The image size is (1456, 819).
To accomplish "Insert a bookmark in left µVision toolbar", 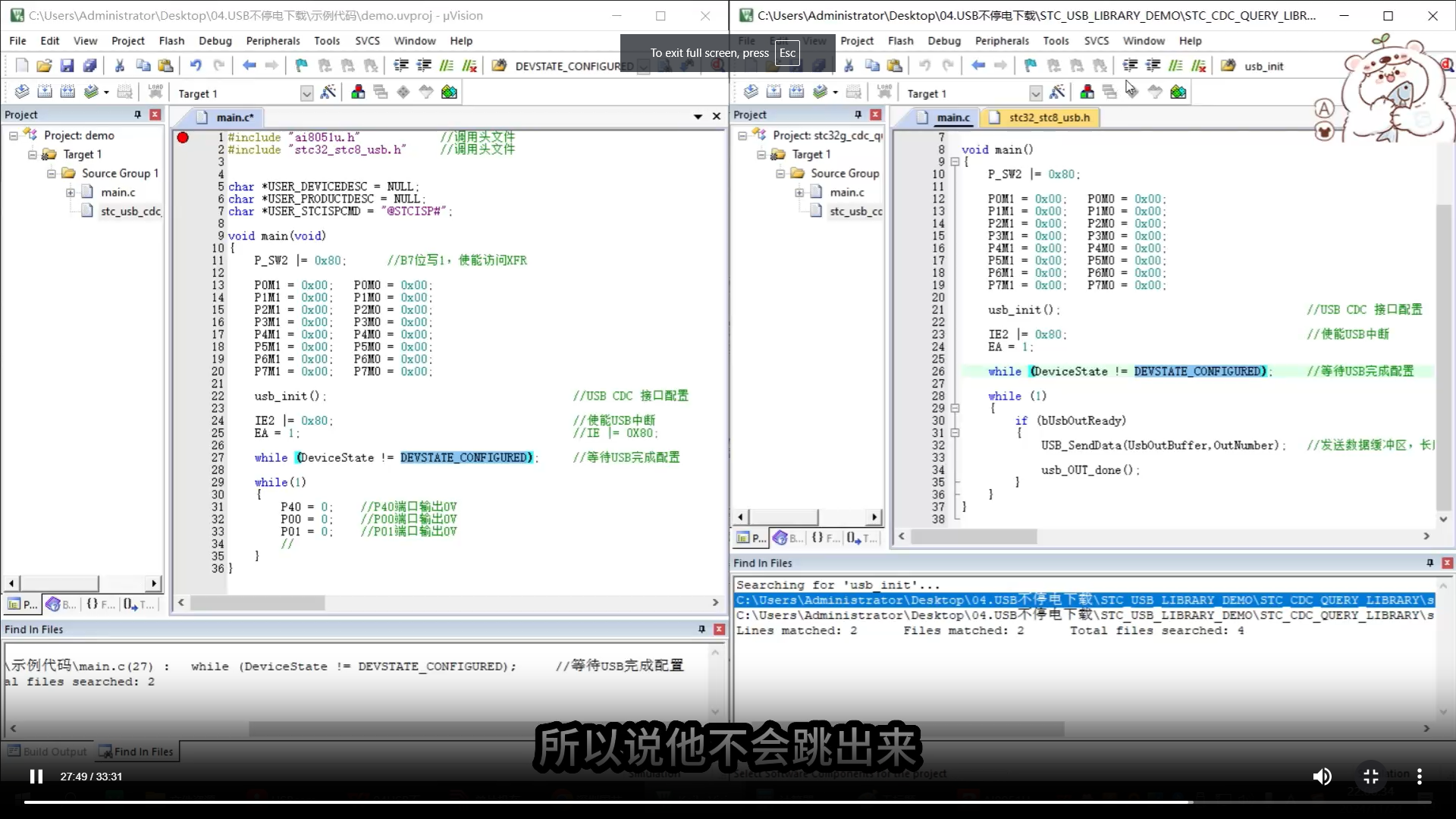I will pos(301,66).
